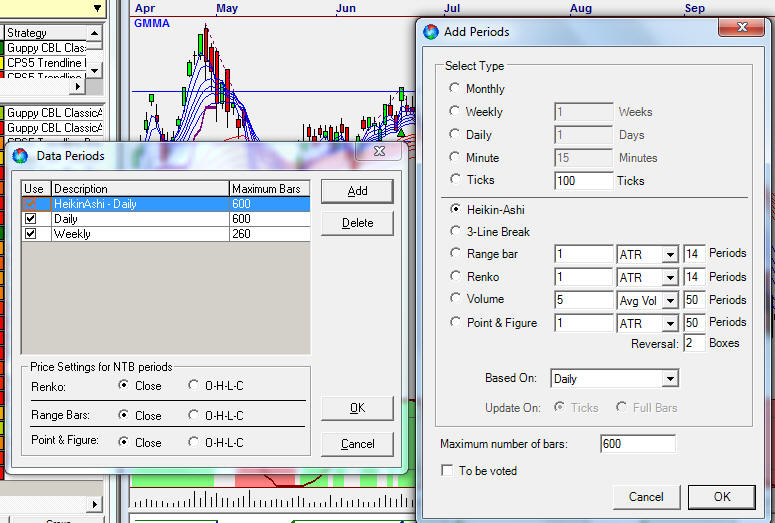The height and width of the screenshot is (523, 775).
Task: Select the HeikinAshi - Daily row
Action: click(140, 203)
